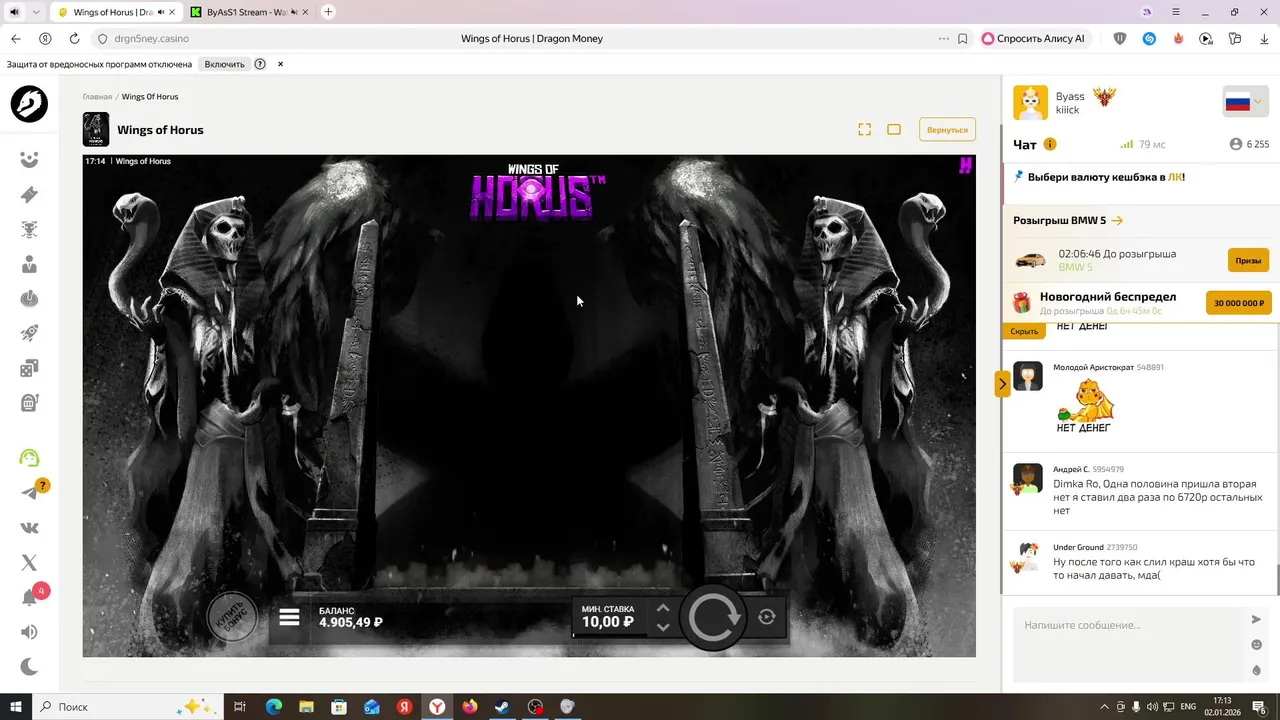The height and width of the screenshot is (720, 1280).
Task: Open the browser downloads icon
Action: (1264, 39)
